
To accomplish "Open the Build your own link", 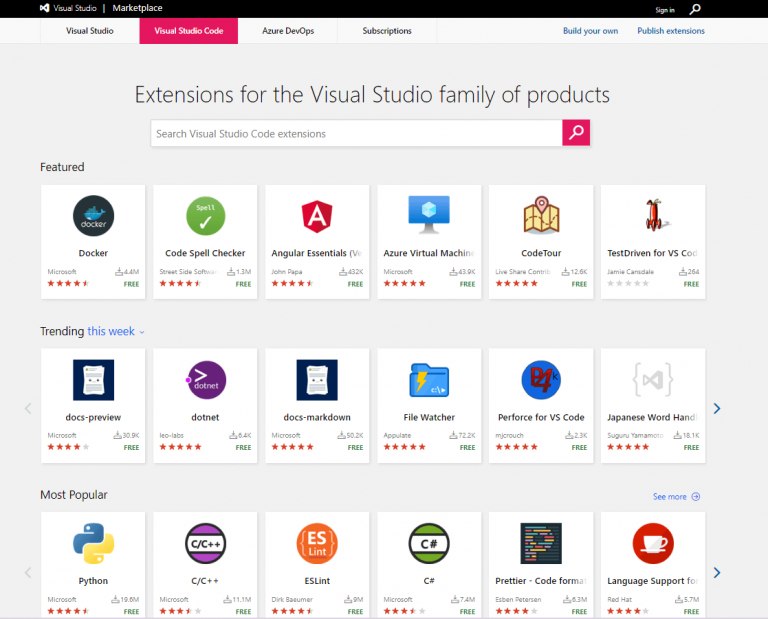I will [590, 31].
